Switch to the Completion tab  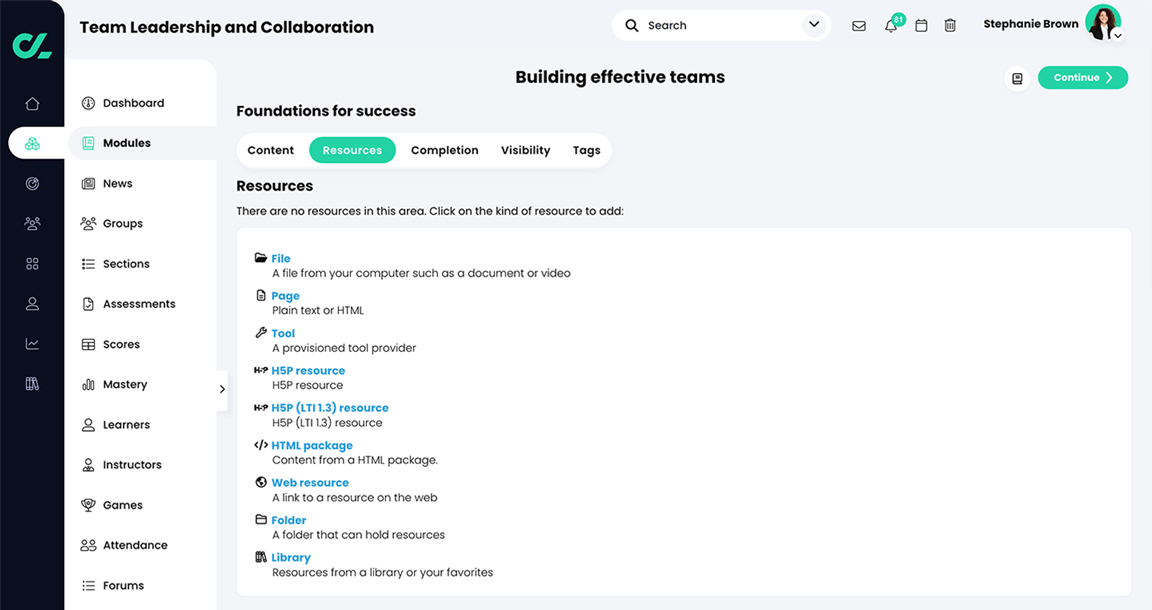click(444, 150)
